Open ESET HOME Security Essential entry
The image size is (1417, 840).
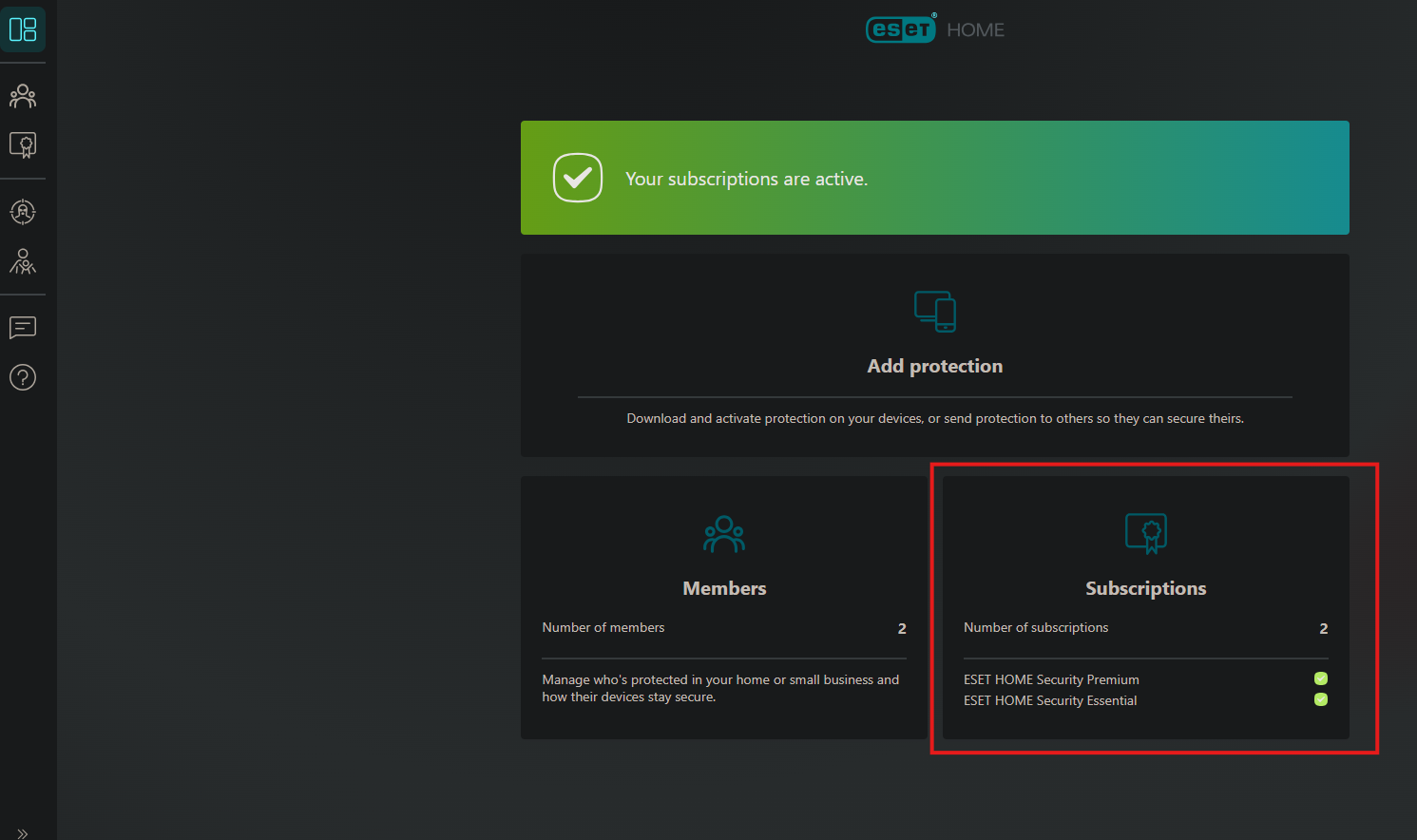[x=1049, y=699]
